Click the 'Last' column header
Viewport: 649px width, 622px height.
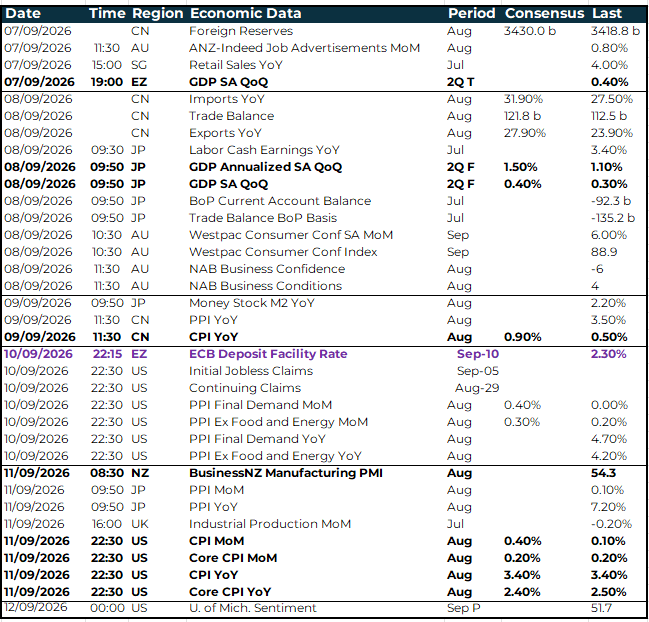click(607, 14)
